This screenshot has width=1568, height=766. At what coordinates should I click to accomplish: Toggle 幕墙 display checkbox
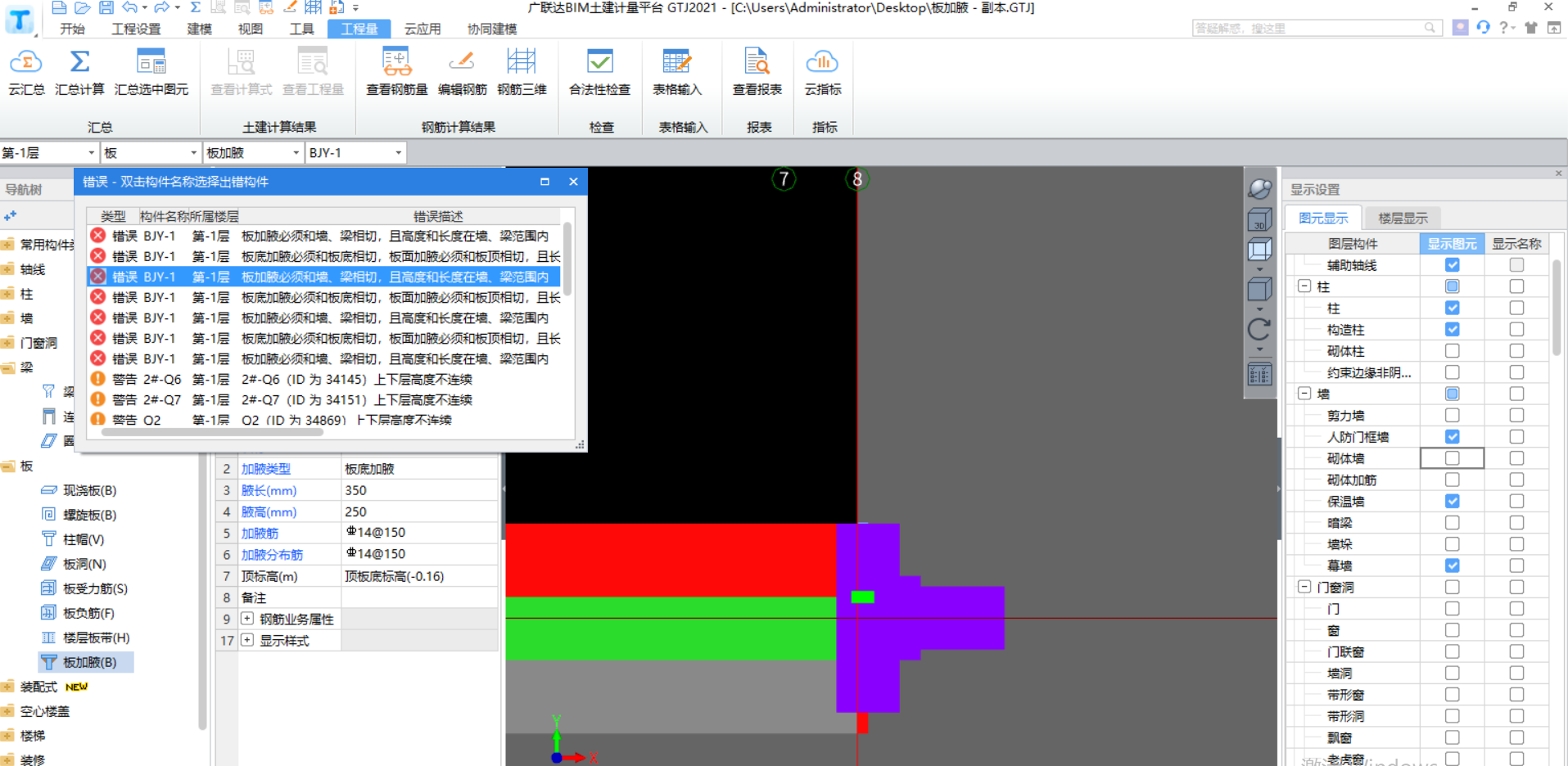coord(1452,565)
